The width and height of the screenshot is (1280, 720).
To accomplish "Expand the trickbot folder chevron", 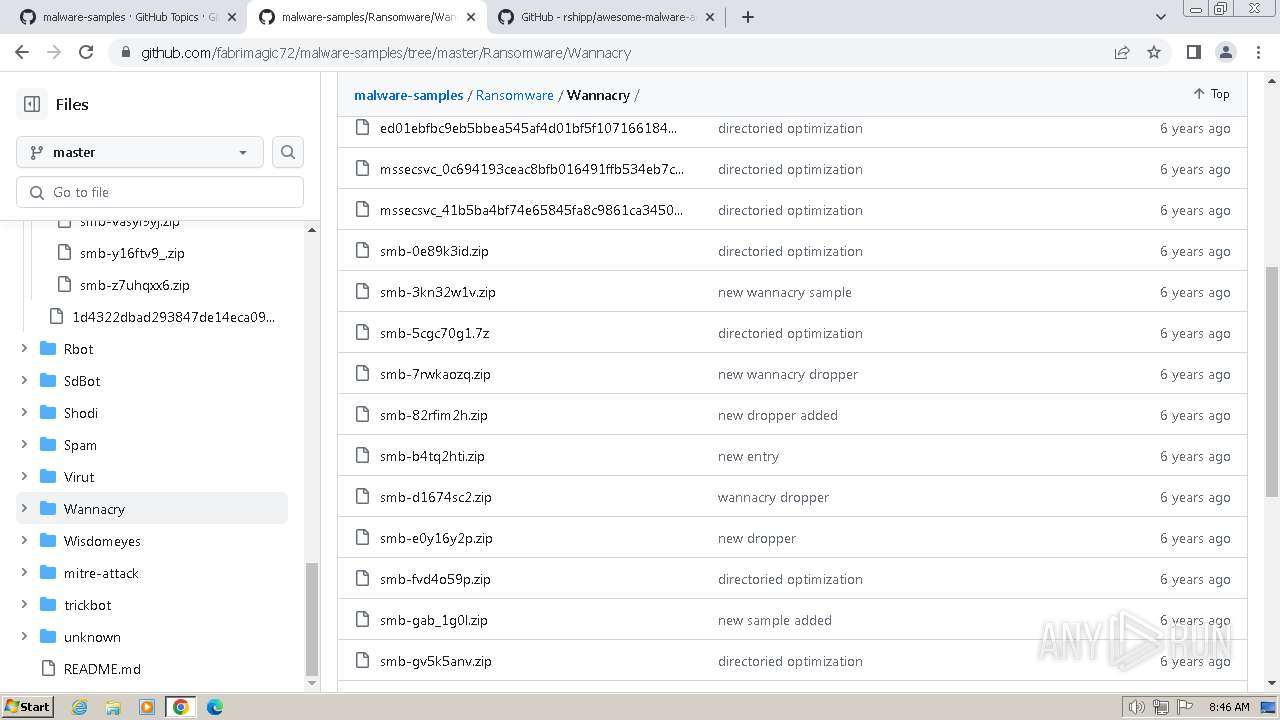I will pos(24,605).
